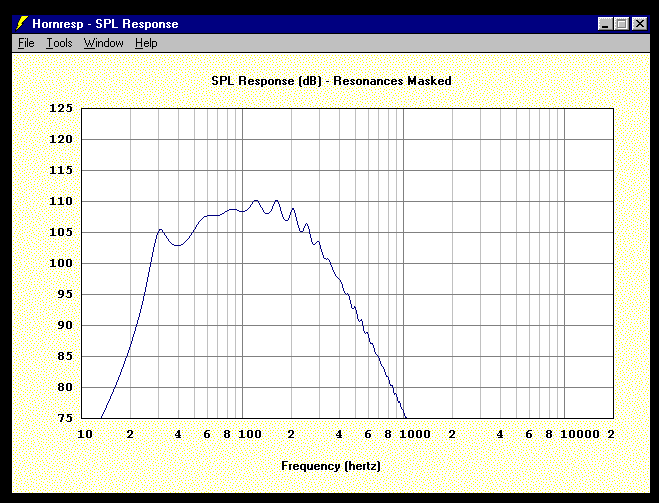Image resolution: width=659 pixels, height=503 pixels.
Task: Open the File menu
Action: click(x=26, y=43)
